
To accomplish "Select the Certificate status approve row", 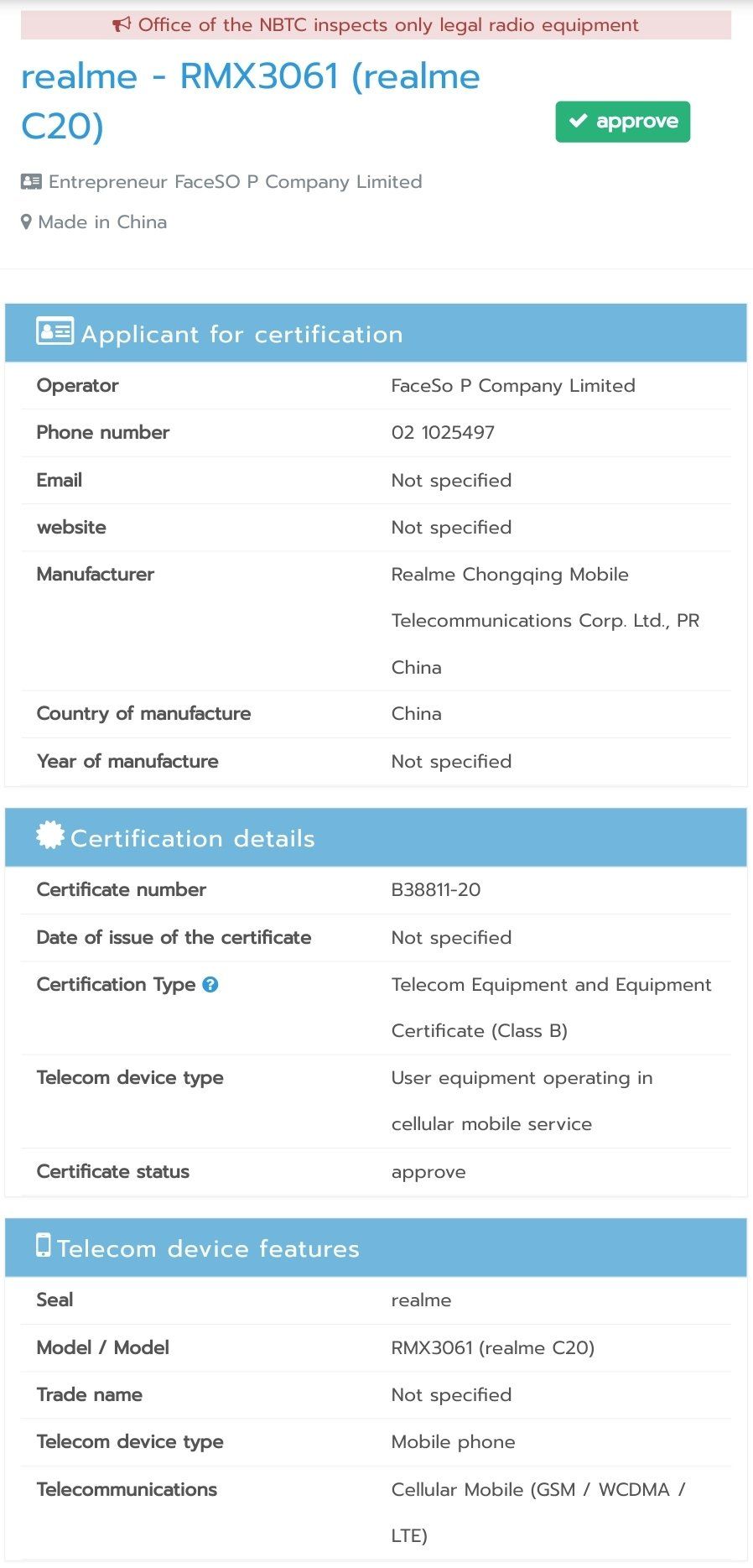I will pyautogui.click(x=376, y=1171).
